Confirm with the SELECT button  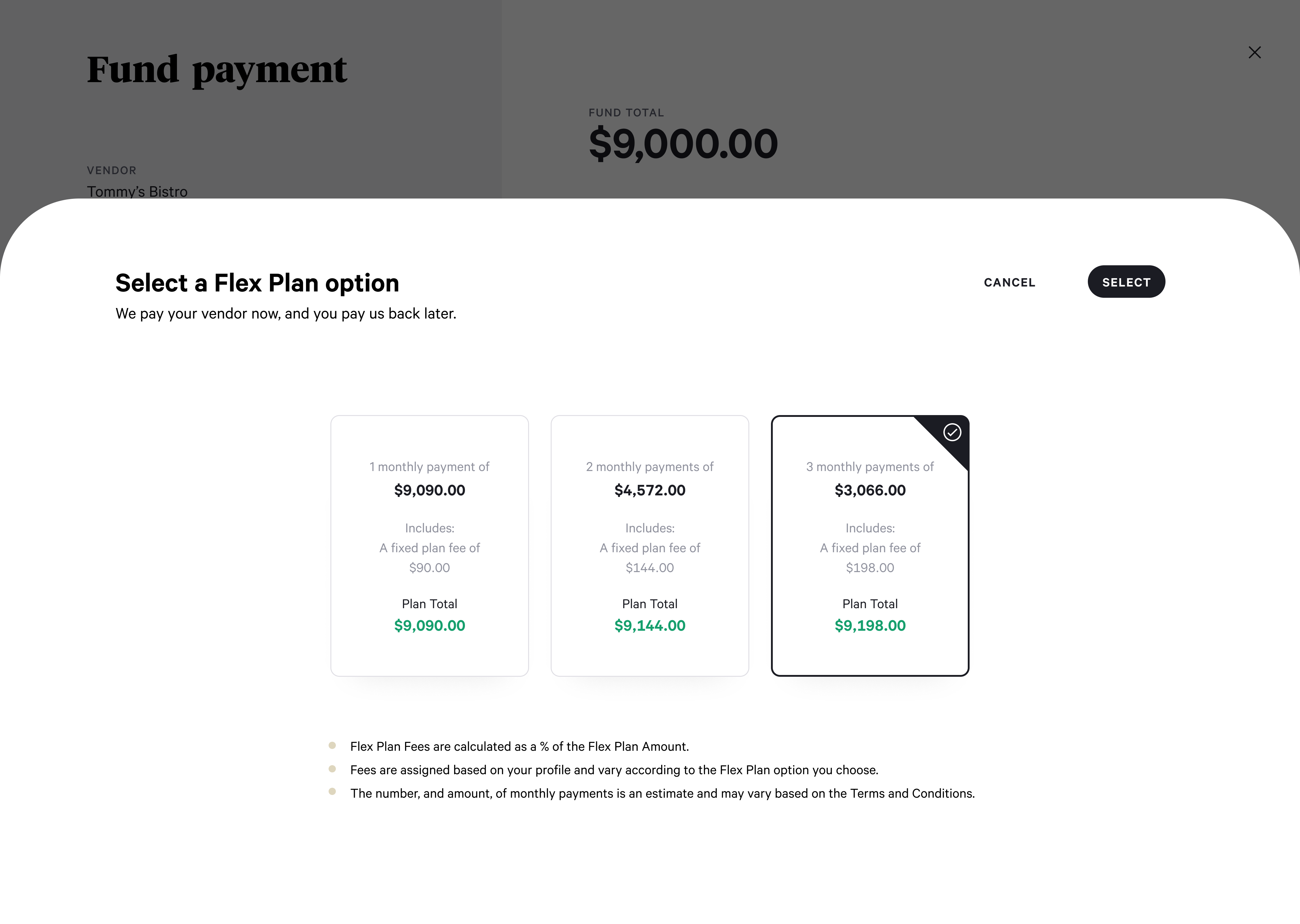coord(1126,282)
